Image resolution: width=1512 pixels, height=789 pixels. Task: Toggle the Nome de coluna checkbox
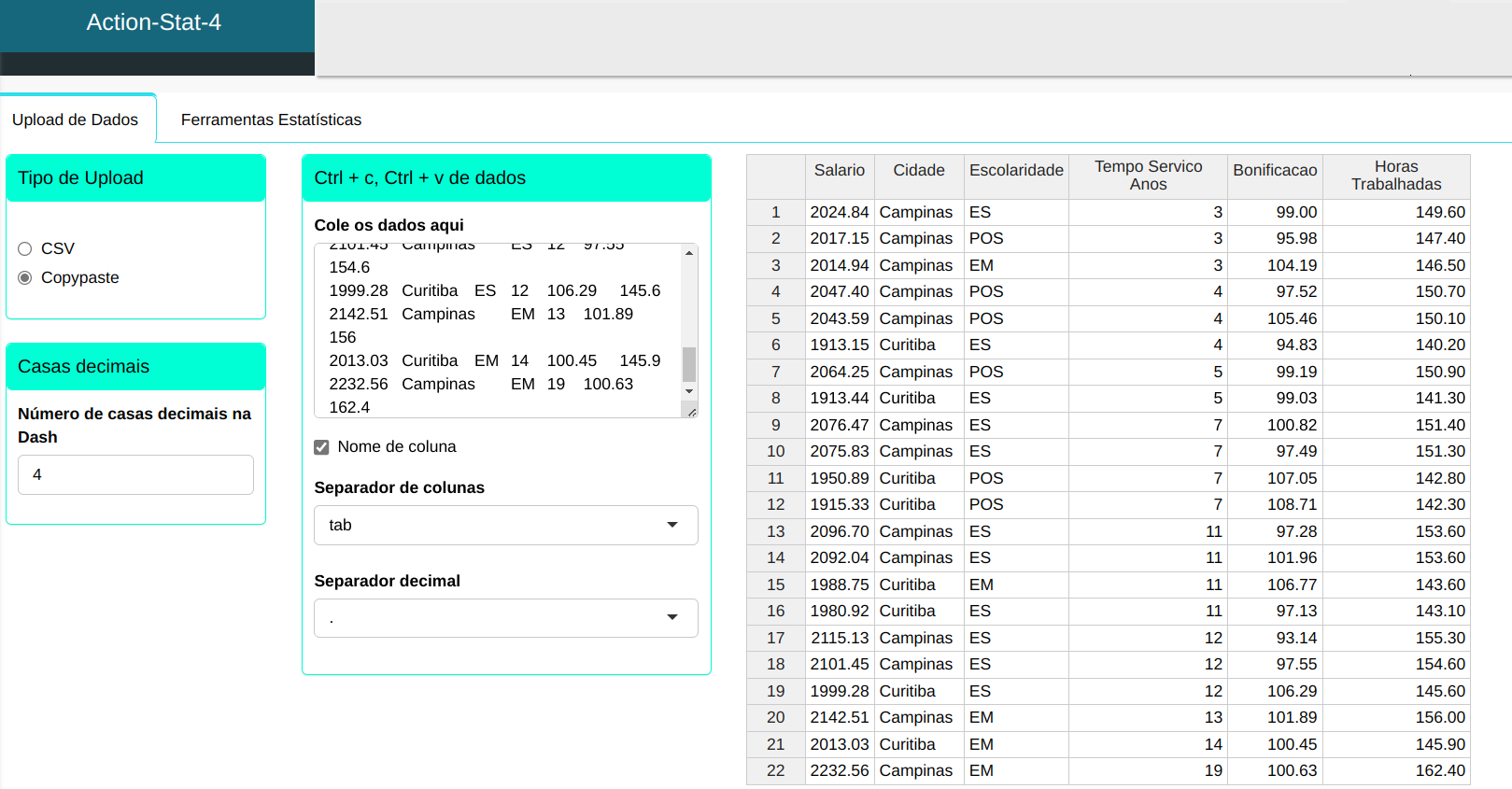(x=321, y=447)
